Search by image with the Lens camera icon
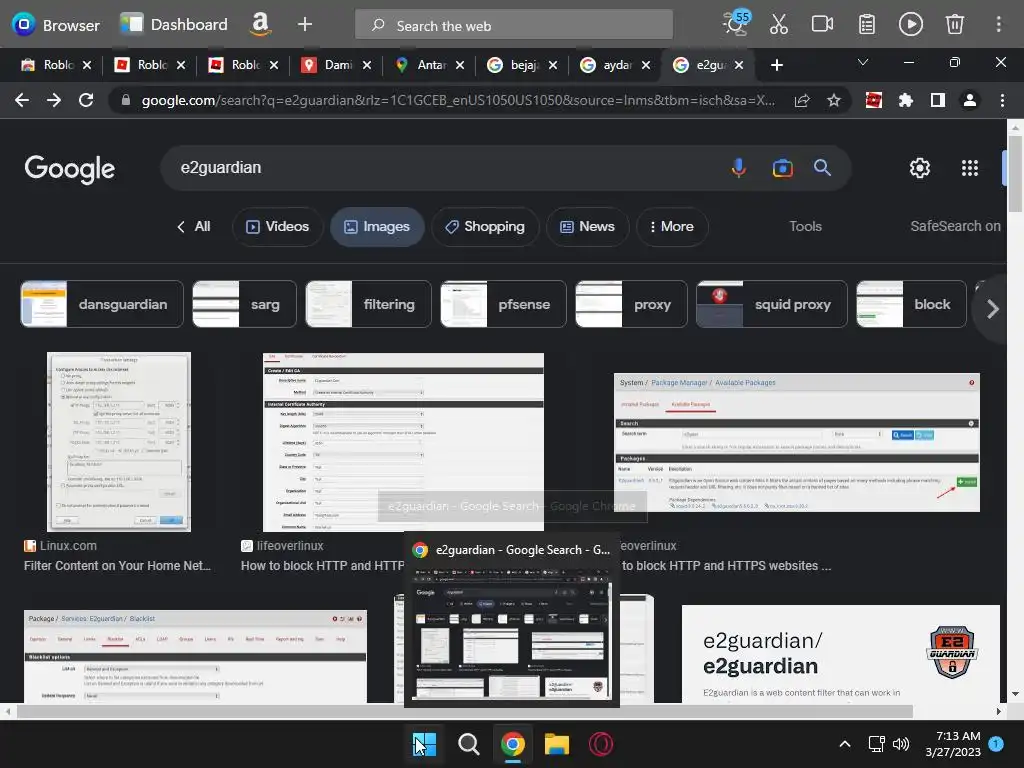This screenshot has height=768, width=1024. [x=782, y=168]
